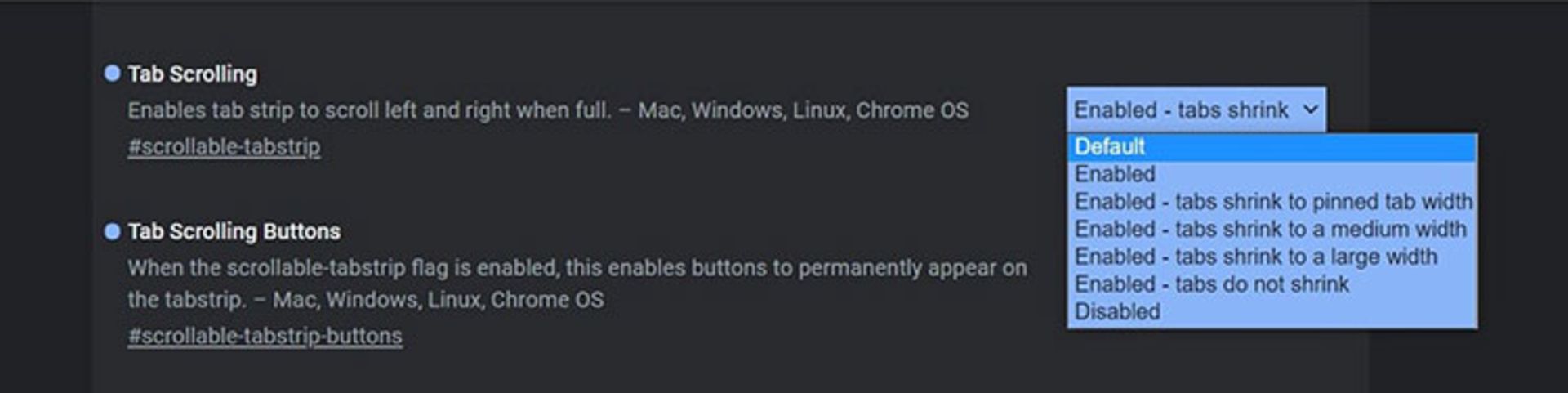Image resolution: width=1568 pixels, height=393 pixels.
Task: Click the word 'permanently' in Tab Scrolling Buttons description
Action: 860,269
